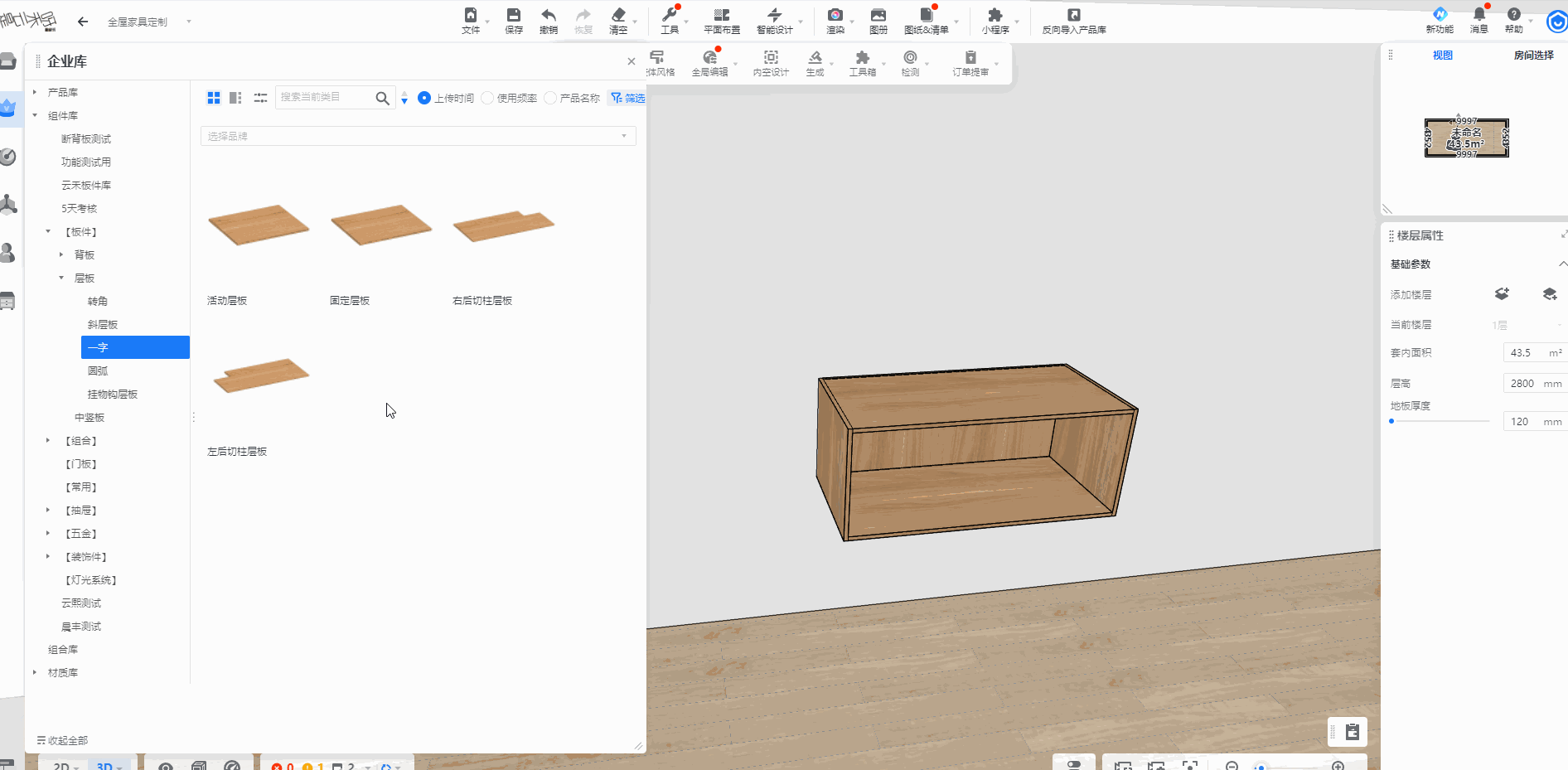Expand the 【抽屉】 tree category
The image size is (1568, 770).
pyautogui.click(x=48, y=511)
